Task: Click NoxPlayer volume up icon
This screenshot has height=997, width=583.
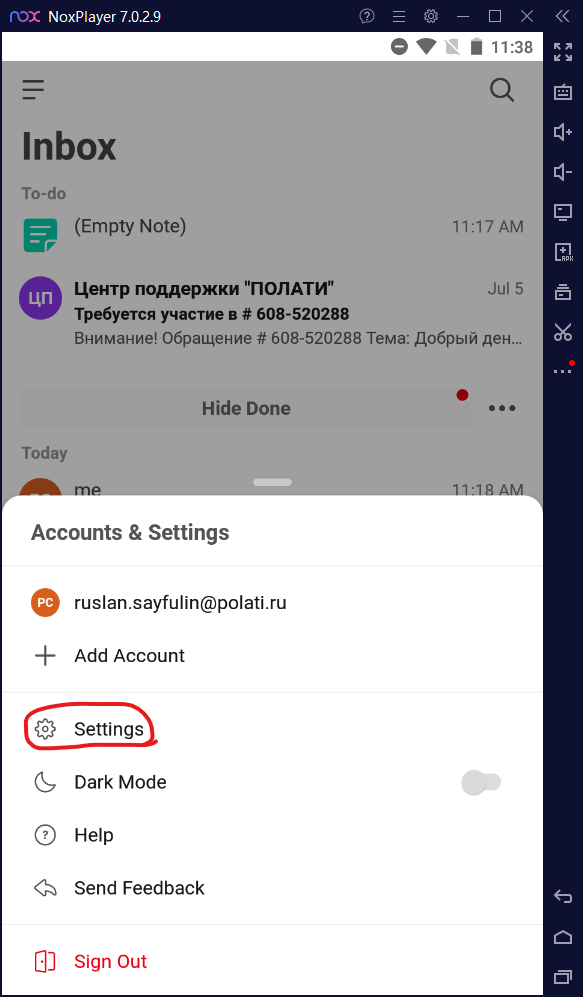Action: coord(563,132)
